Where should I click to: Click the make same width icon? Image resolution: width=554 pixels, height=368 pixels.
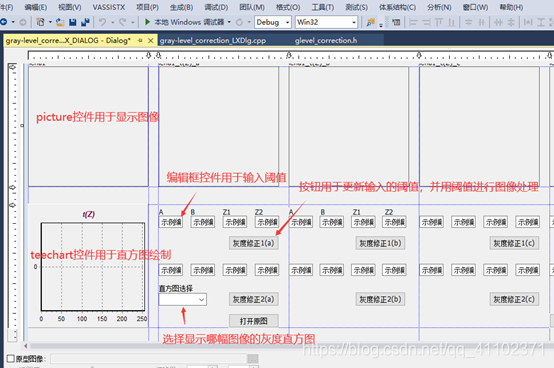(x=528, y=23)
